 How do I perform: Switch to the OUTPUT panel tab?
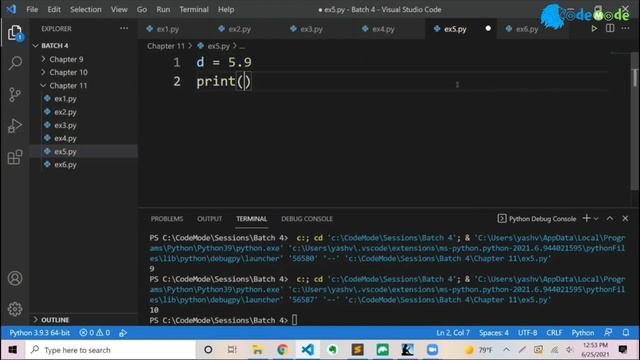pyautogui.click(x=209, y=219)
